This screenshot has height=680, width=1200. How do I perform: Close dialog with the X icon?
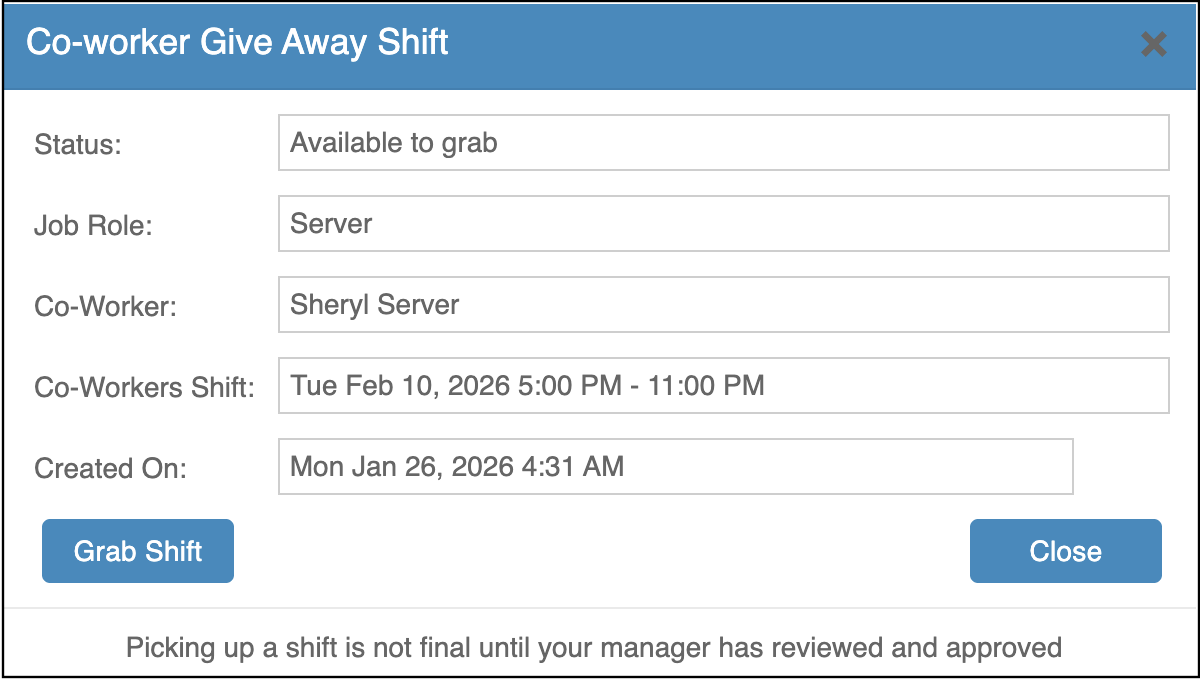(x=1153, y=45)
